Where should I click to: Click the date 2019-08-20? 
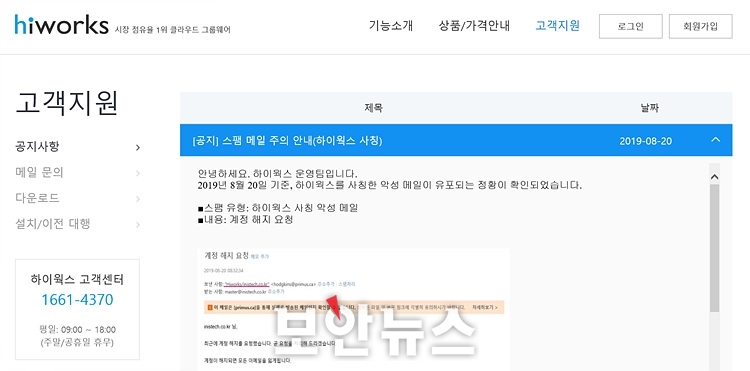pyautogui.click(x=645, y=141)
